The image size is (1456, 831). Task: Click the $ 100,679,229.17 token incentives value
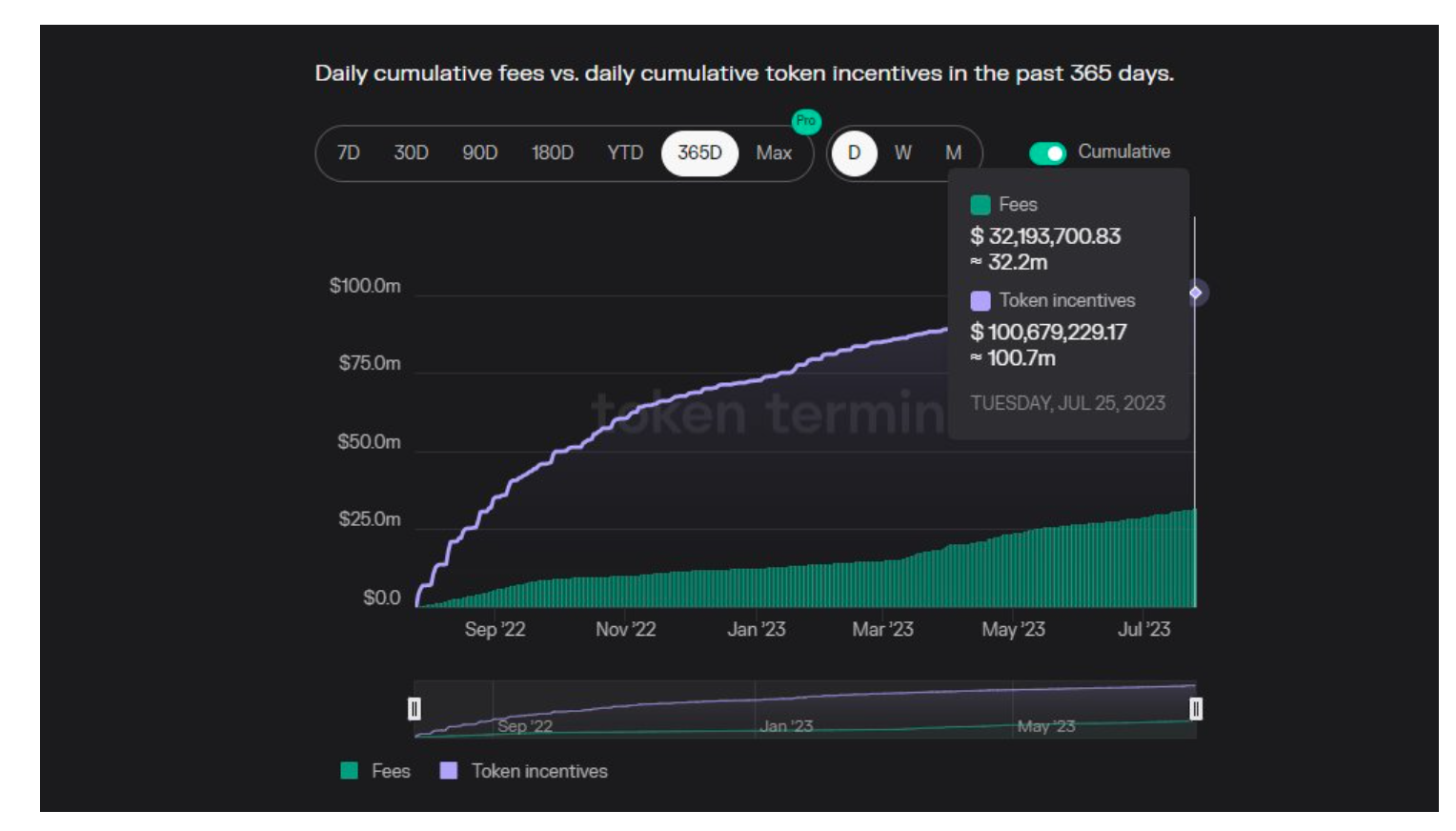point(1048,332)
